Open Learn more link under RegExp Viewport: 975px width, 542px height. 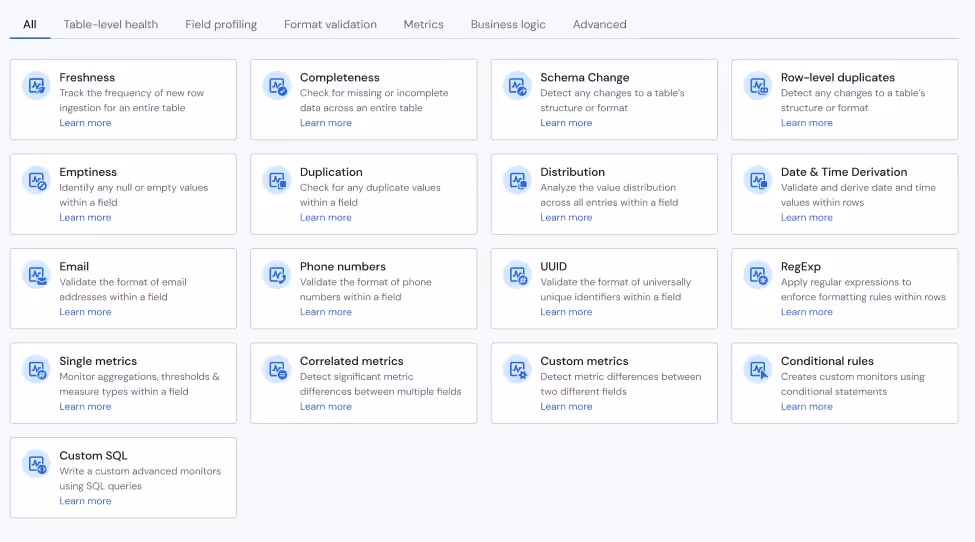[x=806, y=311]
